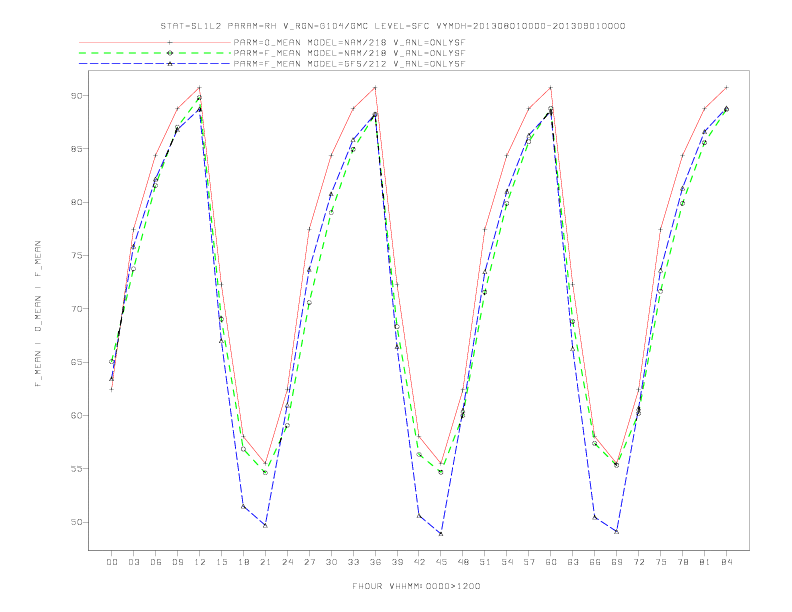Image resolution: width=792 pixels, height=612 pixels.
Task: Click the x-axis tick label 60
Action: tap(551, 562)
